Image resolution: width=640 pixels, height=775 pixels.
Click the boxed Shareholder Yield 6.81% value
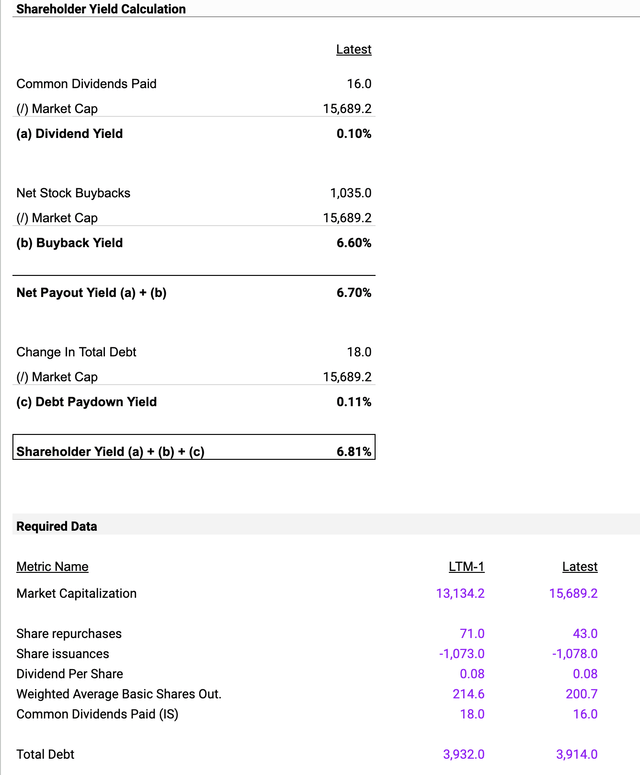point(354,452)
